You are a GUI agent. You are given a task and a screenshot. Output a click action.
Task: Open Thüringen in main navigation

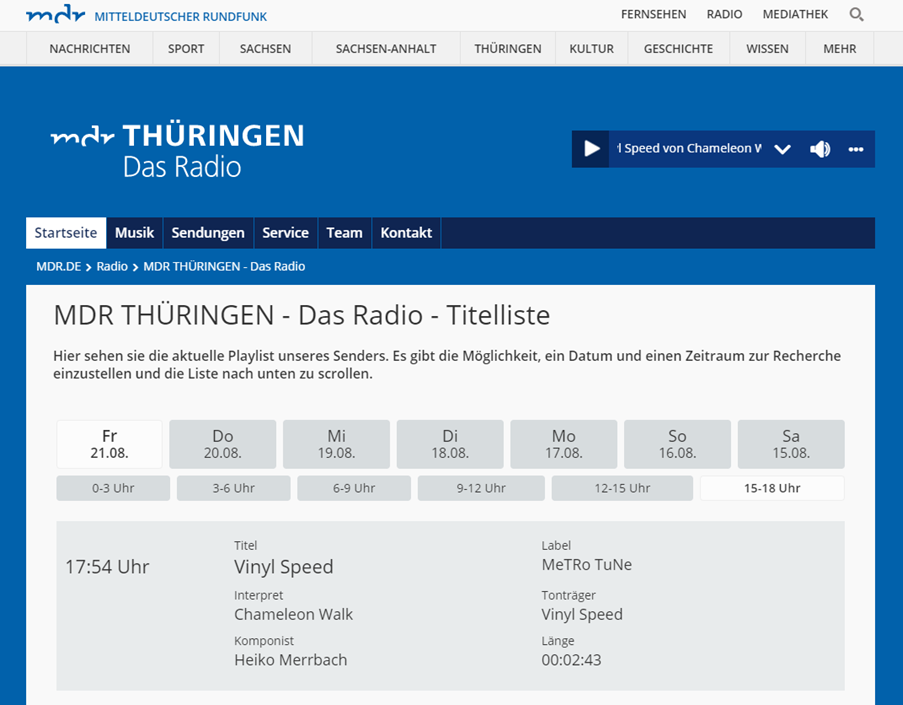point(508,49)
